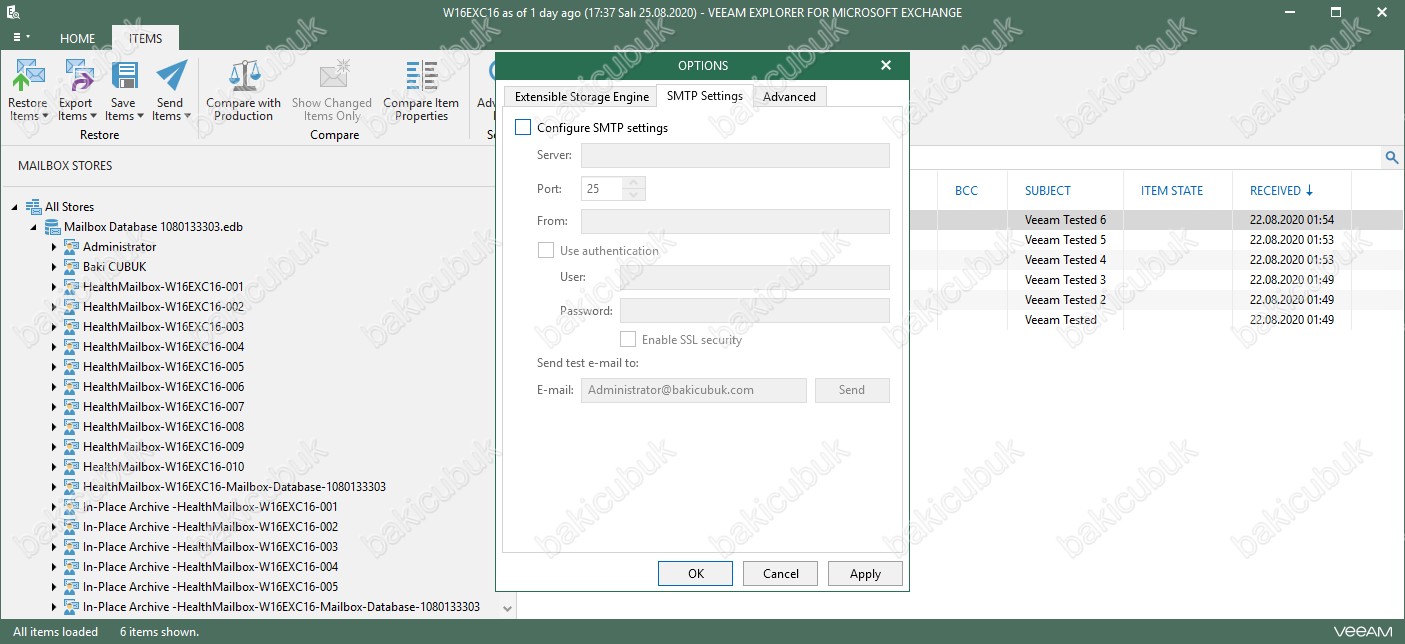Click the Mailbox Database 1080133303.edb icon
The width and height of the screenshot is (1405, 644).
(x=53, y=227)
